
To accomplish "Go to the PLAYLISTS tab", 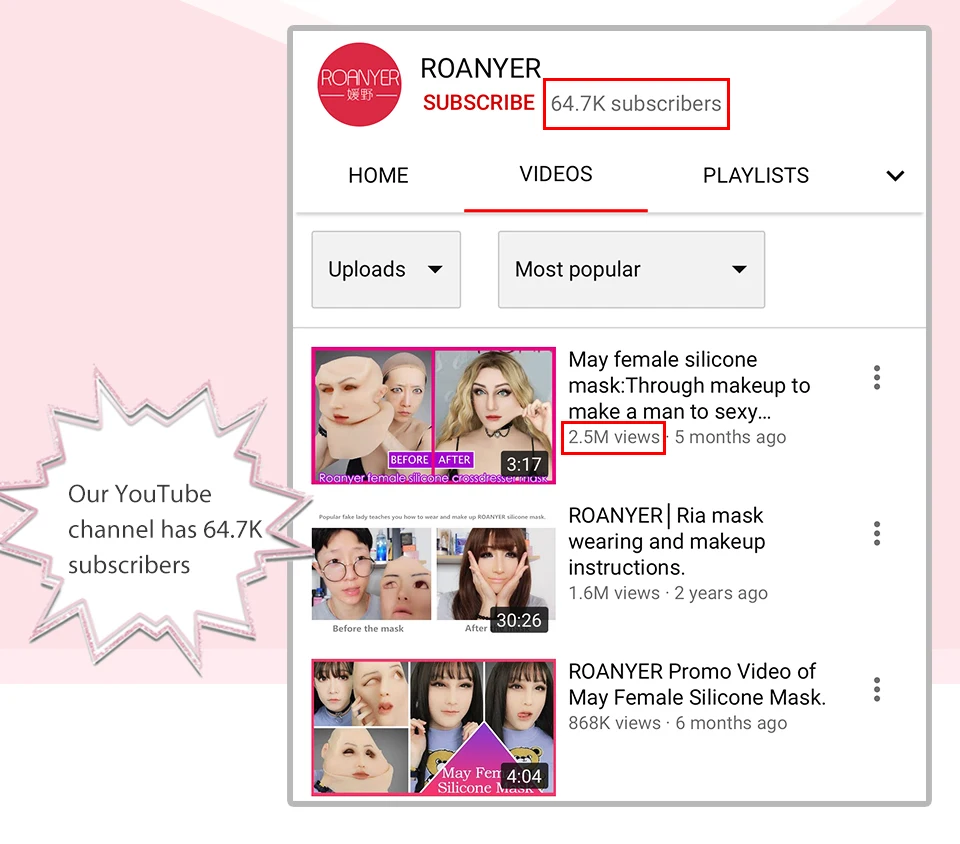I will (756, 176).
